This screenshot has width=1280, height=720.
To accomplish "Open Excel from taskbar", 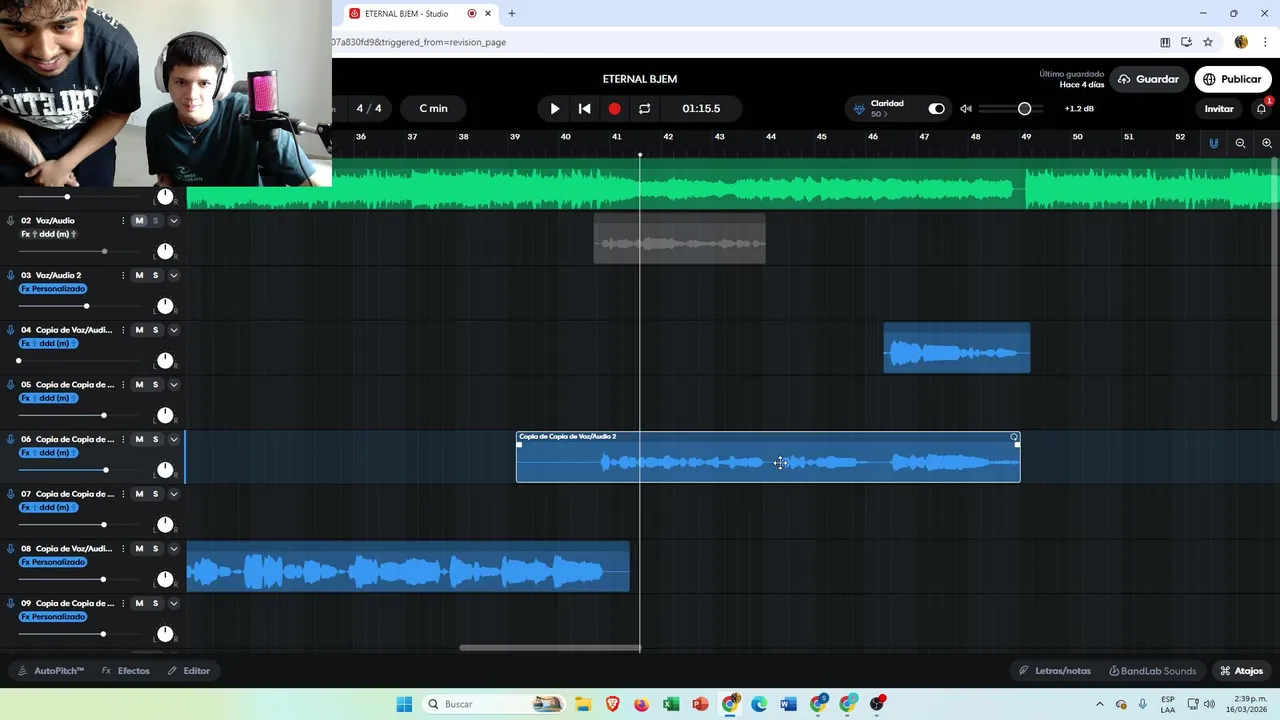I will point(671,704).
